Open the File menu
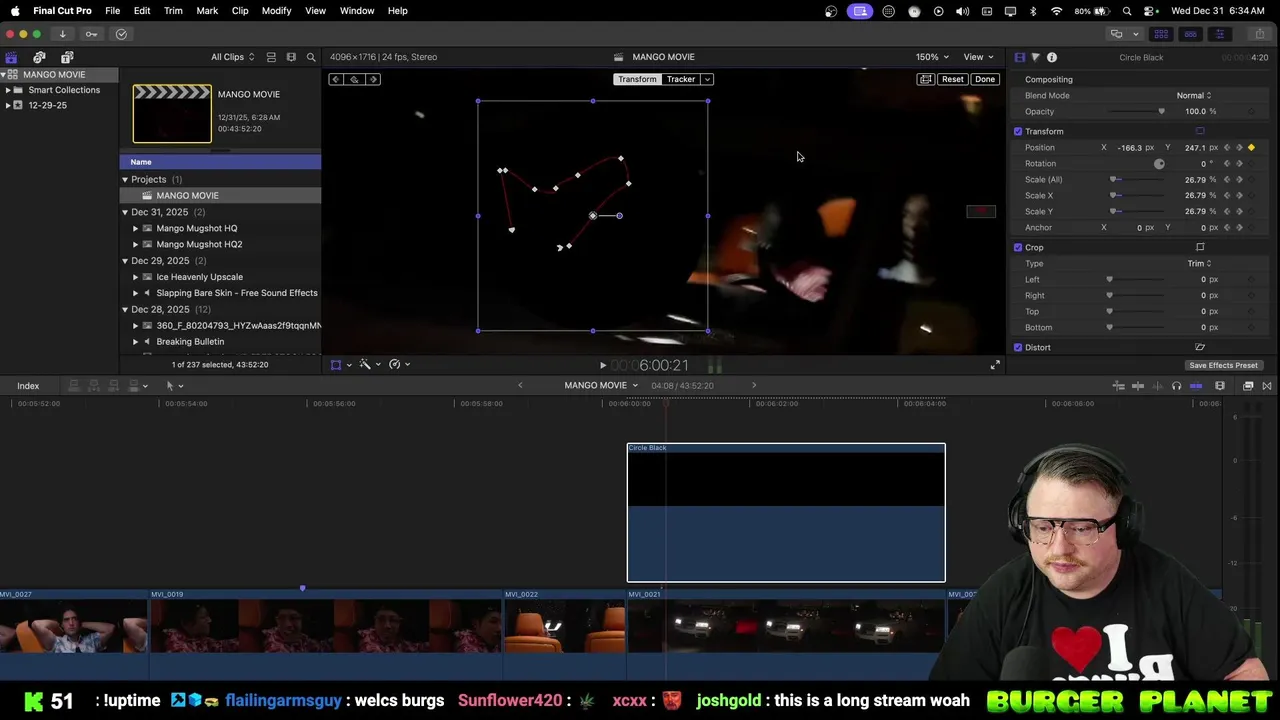Screen dimensions: 1280x720 point(113,11)
